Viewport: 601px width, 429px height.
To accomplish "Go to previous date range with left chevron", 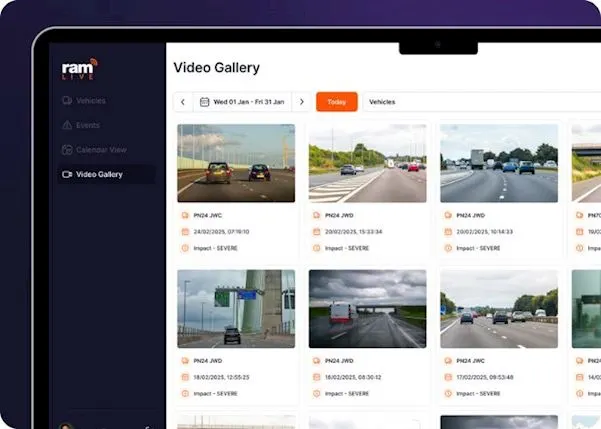I will pyautogui.click(x=183, y=102).
